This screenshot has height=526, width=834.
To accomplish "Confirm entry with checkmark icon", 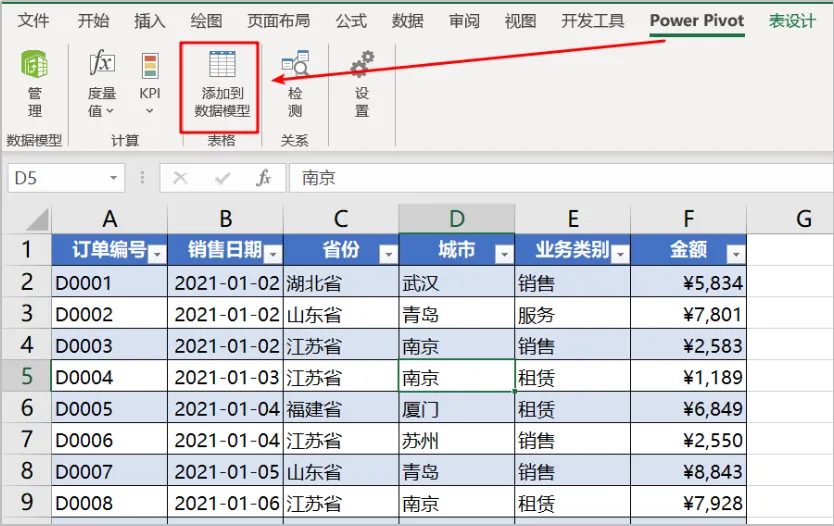I will click(222, 178).
